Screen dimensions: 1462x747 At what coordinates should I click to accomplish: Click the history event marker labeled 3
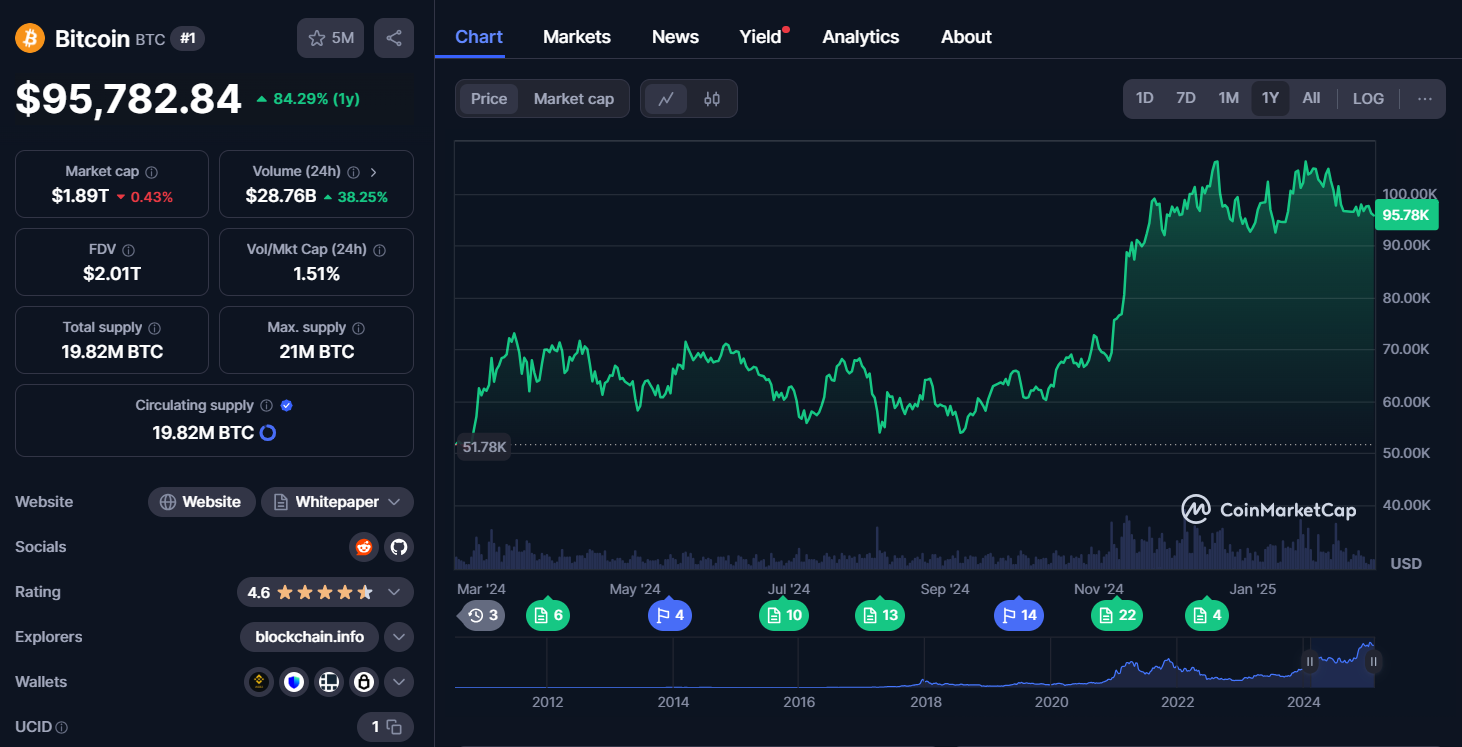pos(482,615)
